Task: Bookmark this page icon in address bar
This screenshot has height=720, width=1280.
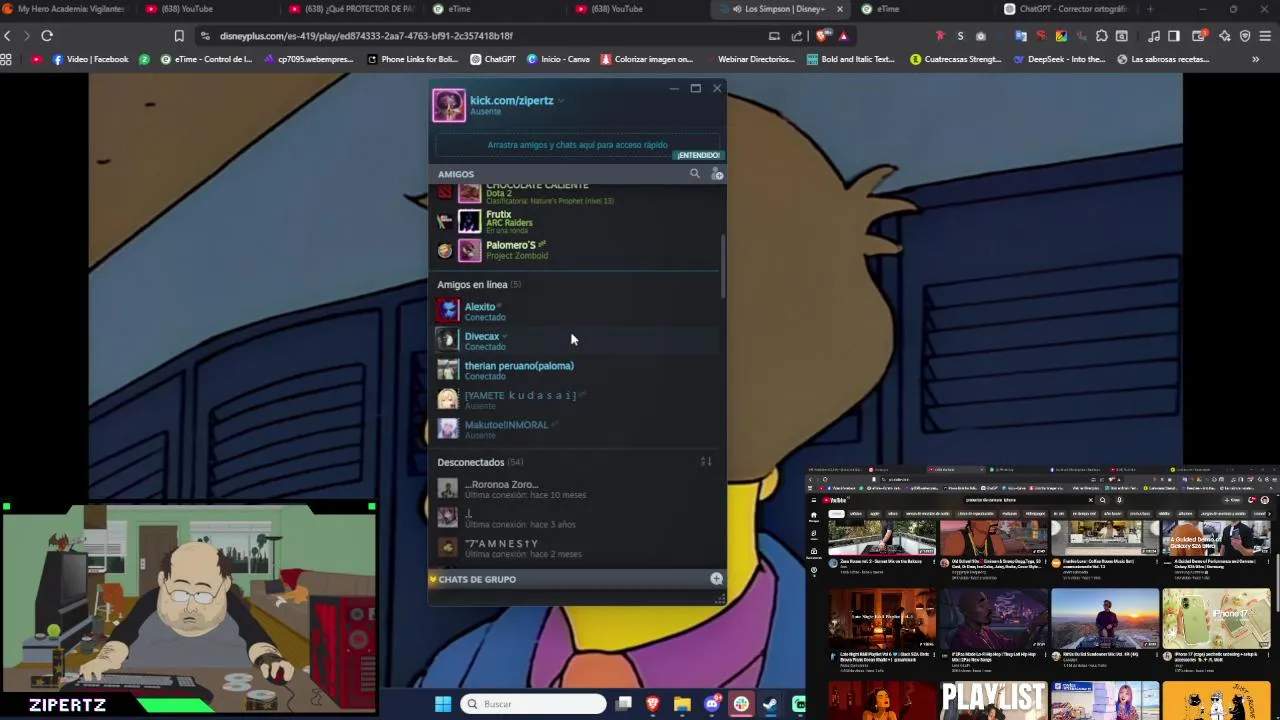Action: coord(179,36)
